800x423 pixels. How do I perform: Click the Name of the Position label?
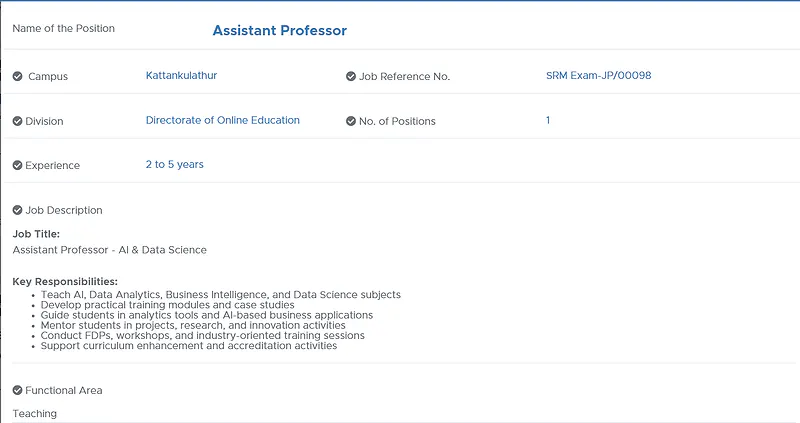pos(63,29)
